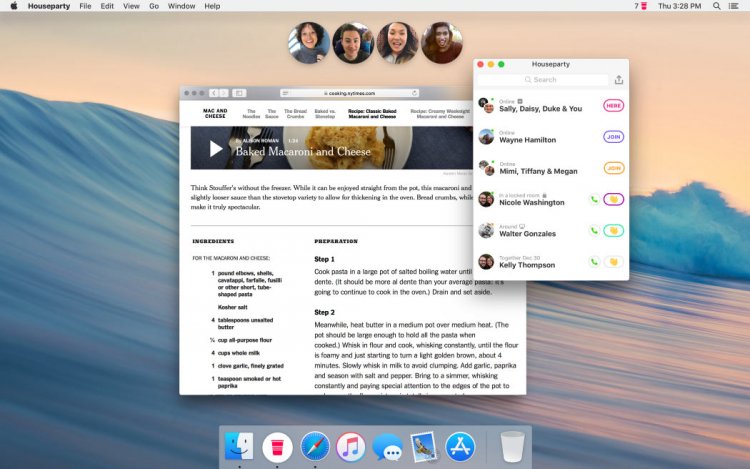750x469 pixels.
Task: Select Kelly Thompson's avatar
Action: point(486,262)
